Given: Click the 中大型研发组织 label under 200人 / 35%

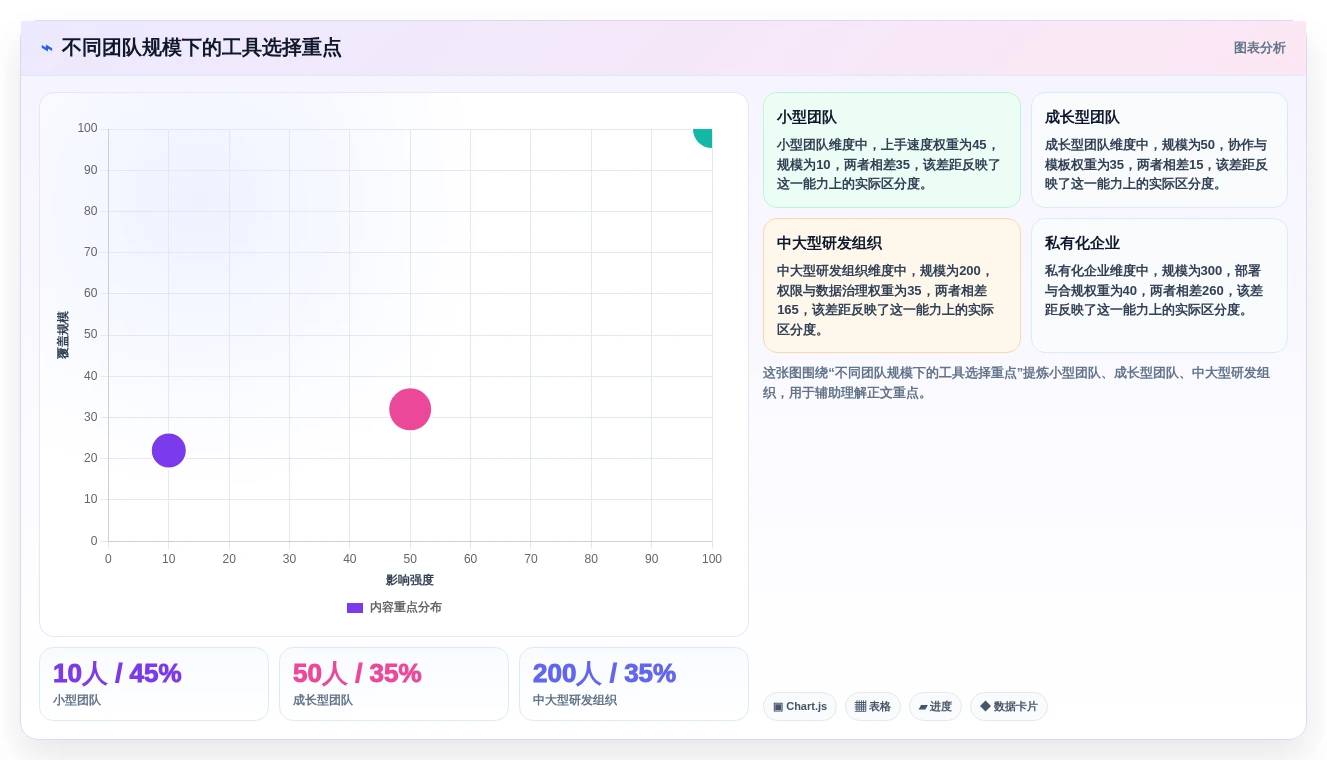Looking at the screenshot, I should click(x=575, y=701).
